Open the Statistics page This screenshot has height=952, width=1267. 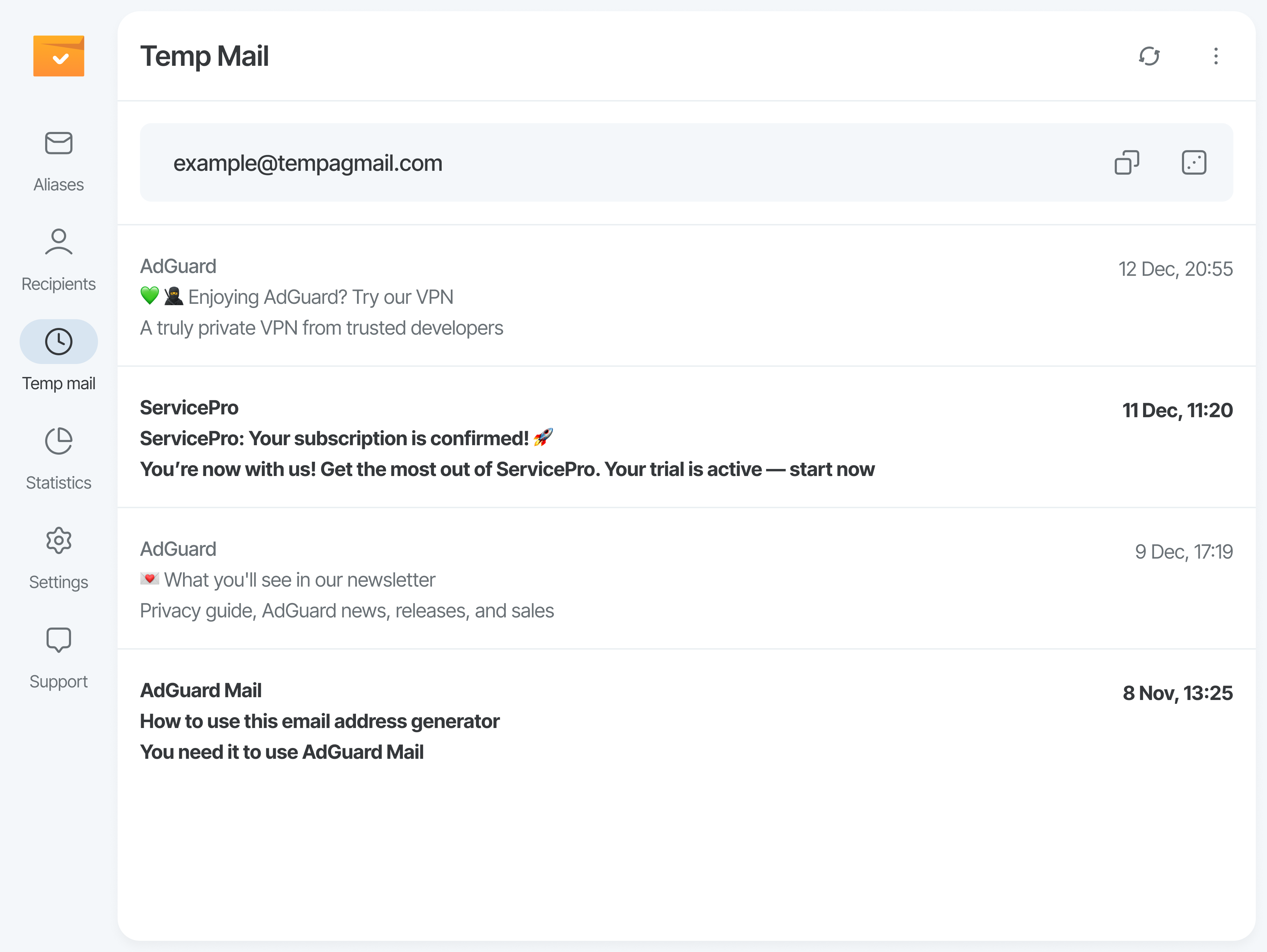(58, 441)
